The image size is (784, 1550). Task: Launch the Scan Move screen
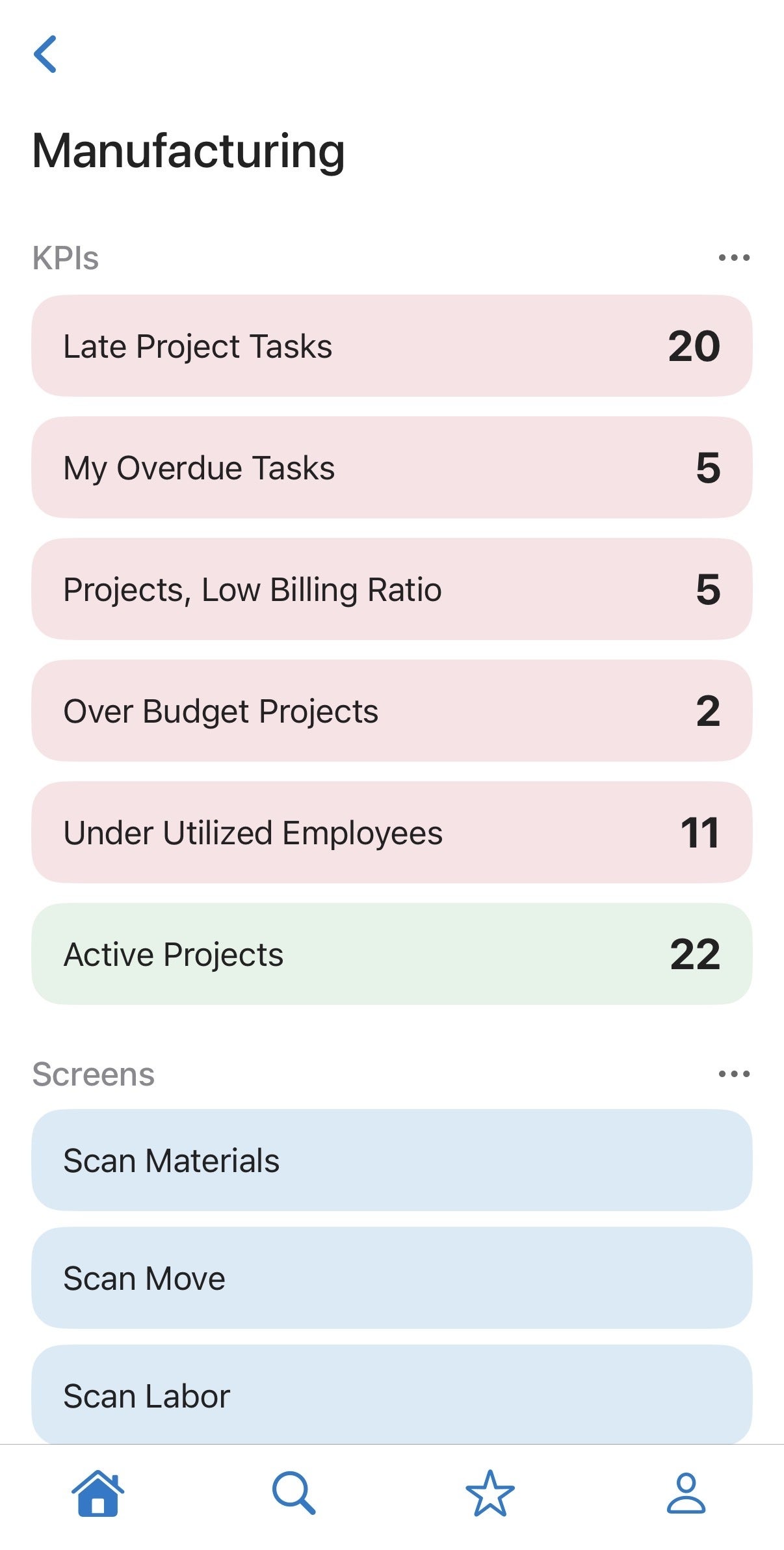click(392, 1278)
